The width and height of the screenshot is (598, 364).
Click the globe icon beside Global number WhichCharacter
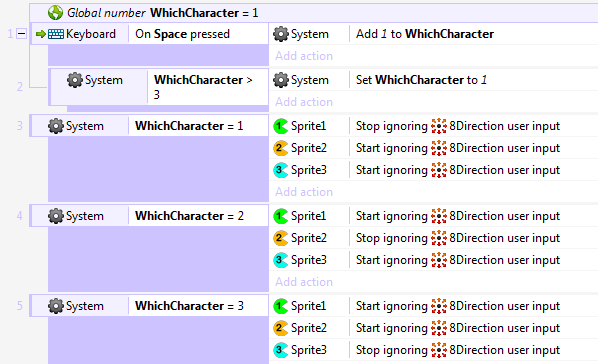pos(55,13)
